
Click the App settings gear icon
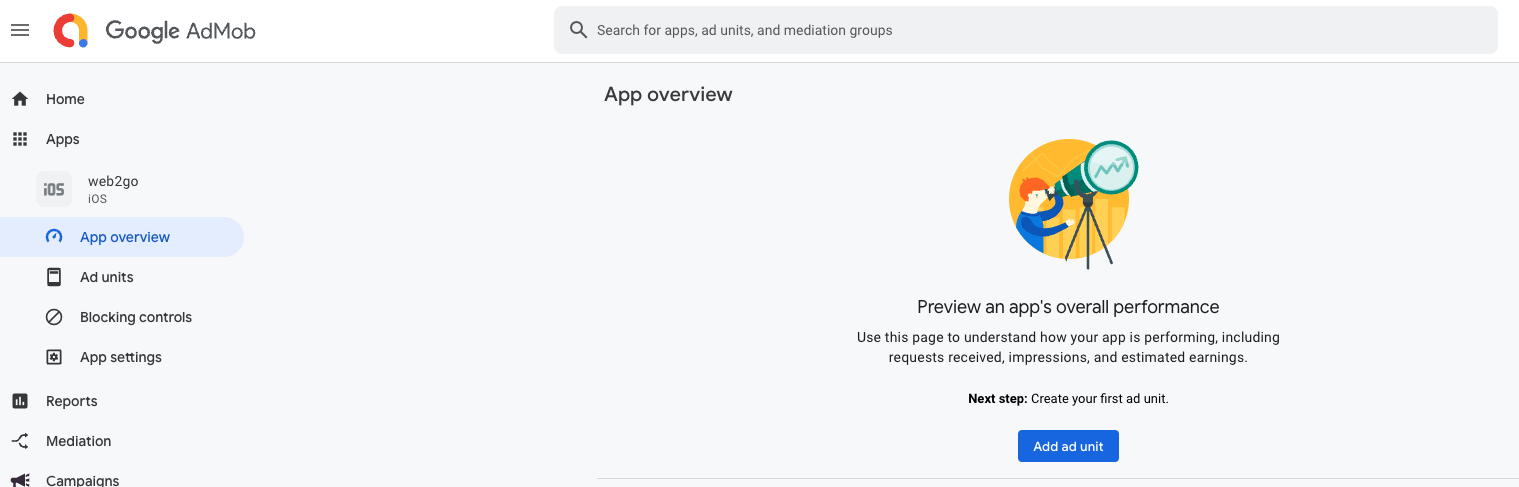(55, 357)
